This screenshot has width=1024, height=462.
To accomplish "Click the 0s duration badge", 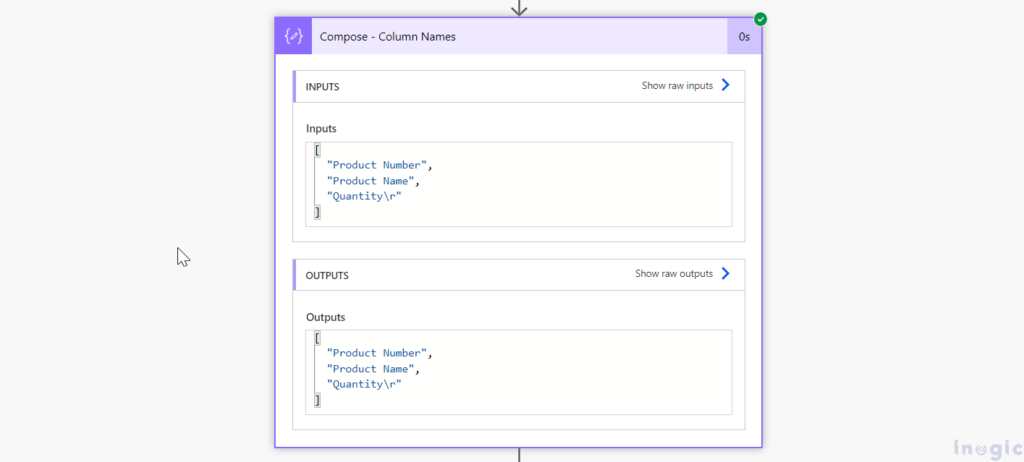I will click(744, 37).
